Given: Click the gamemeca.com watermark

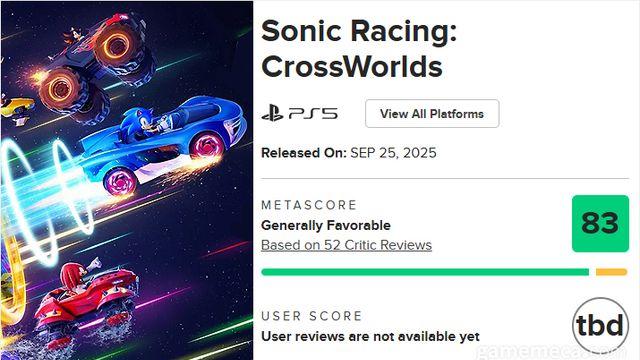Looking at the screenshot, I should (551, 351).
